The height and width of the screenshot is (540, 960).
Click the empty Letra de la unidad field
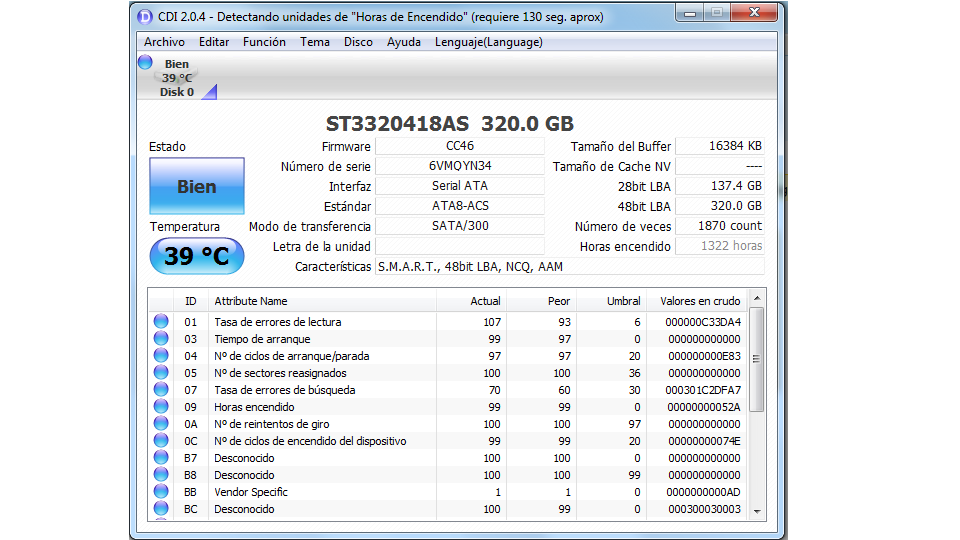tap(460, 246)
